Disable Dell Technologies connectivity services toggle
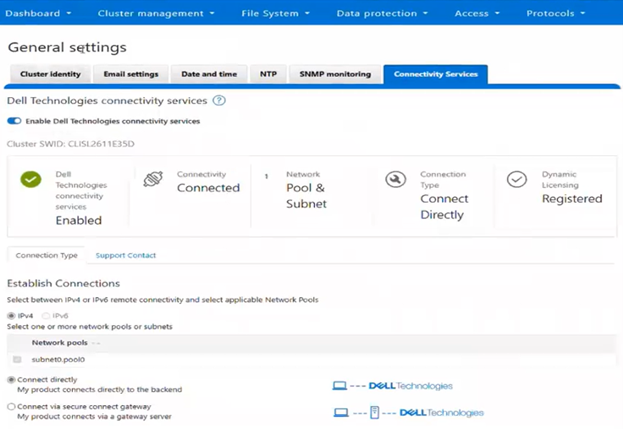 (x=14, y=121)
